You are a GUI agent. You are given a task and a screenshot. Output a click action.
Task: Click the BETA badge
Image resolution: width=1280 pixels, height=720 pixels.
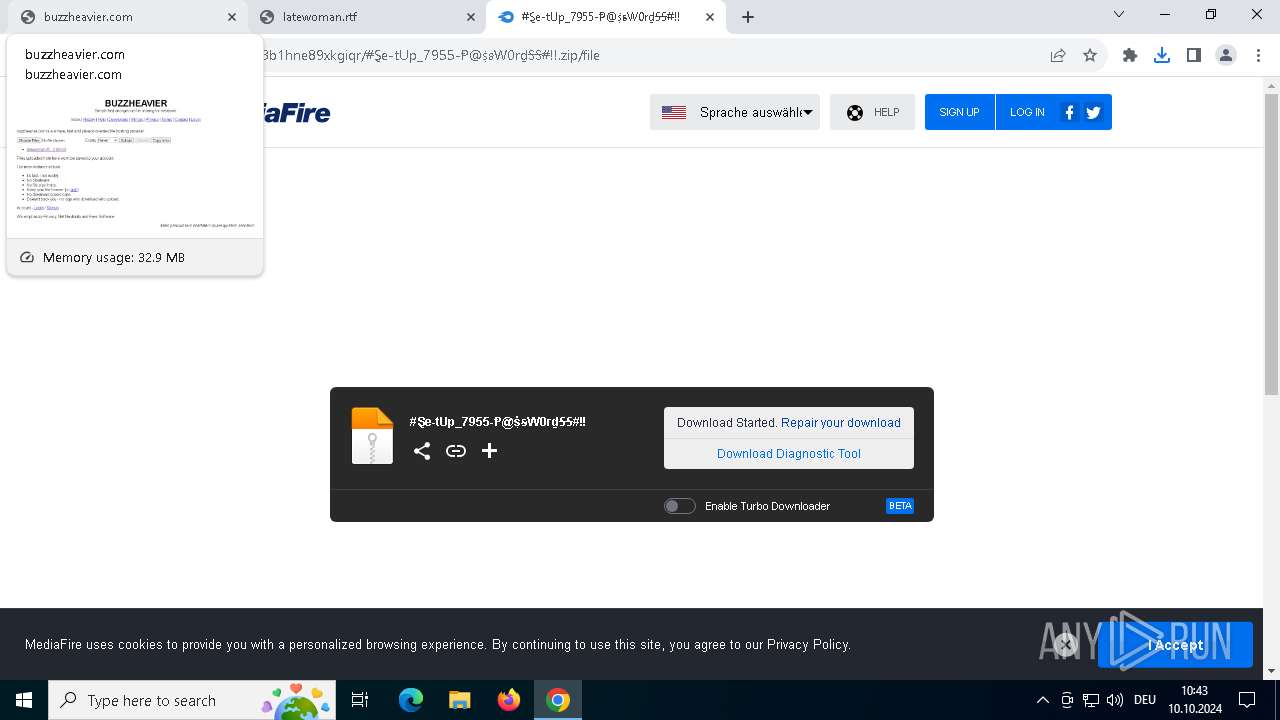[x=900, y=506]
